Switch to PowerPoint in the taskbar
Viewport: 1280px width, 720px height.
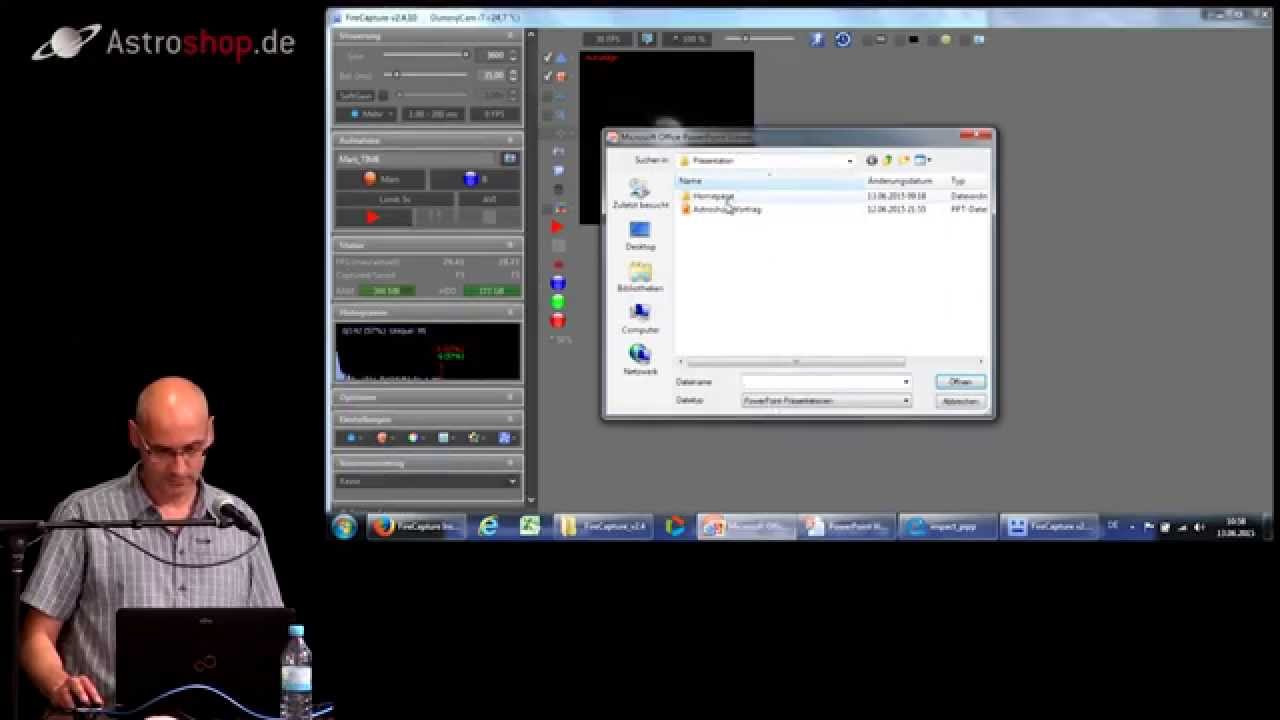click(848, 527)
